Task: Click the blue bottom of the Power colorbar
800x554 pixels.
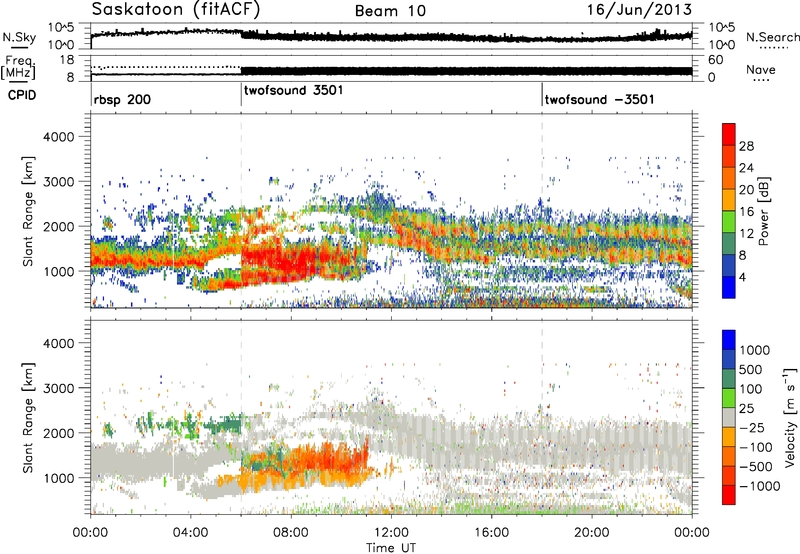Action: pos(729,287)
